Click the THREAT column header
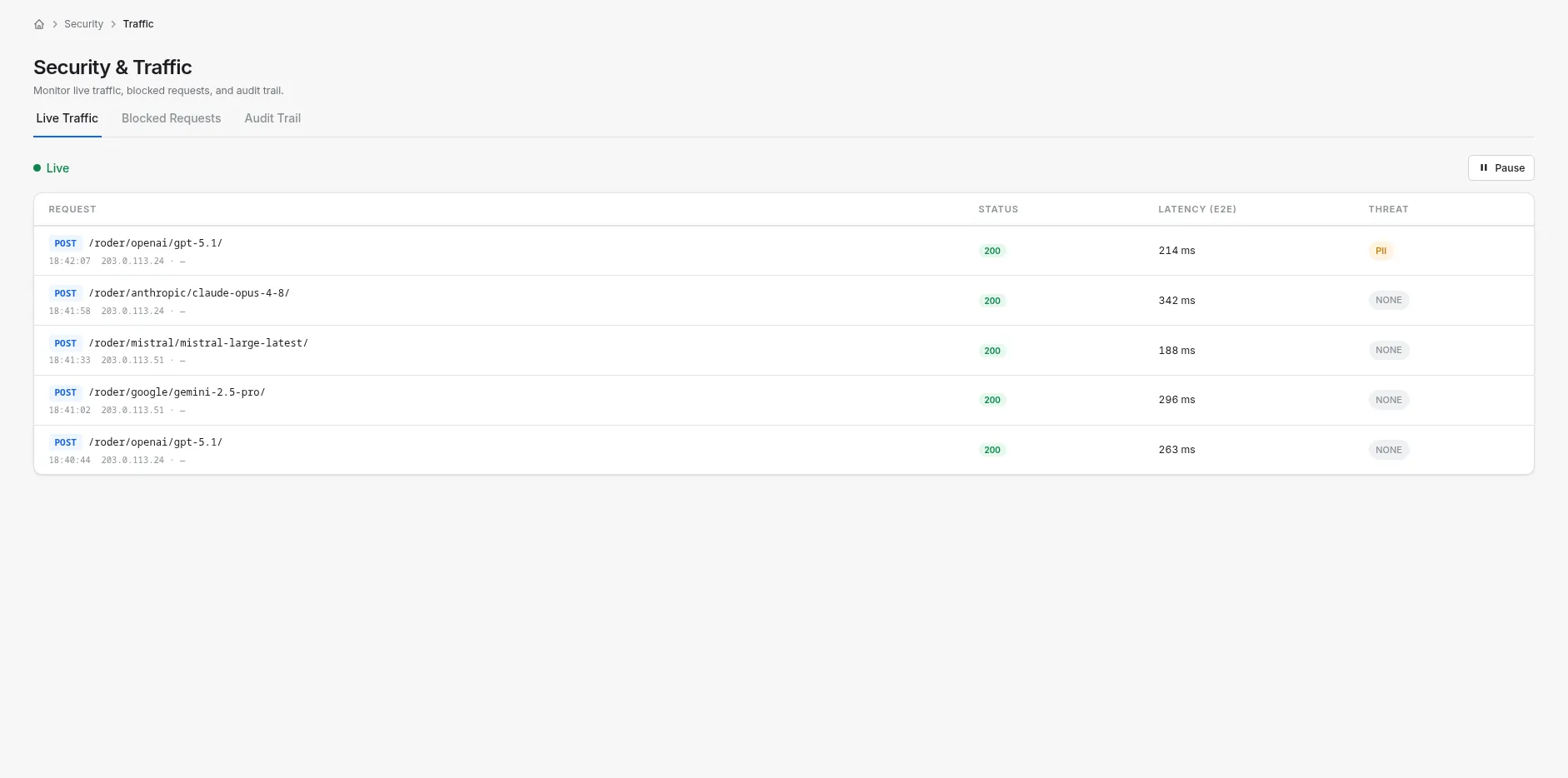The width and height of the screenshot is (1568, 778). 1388,209
